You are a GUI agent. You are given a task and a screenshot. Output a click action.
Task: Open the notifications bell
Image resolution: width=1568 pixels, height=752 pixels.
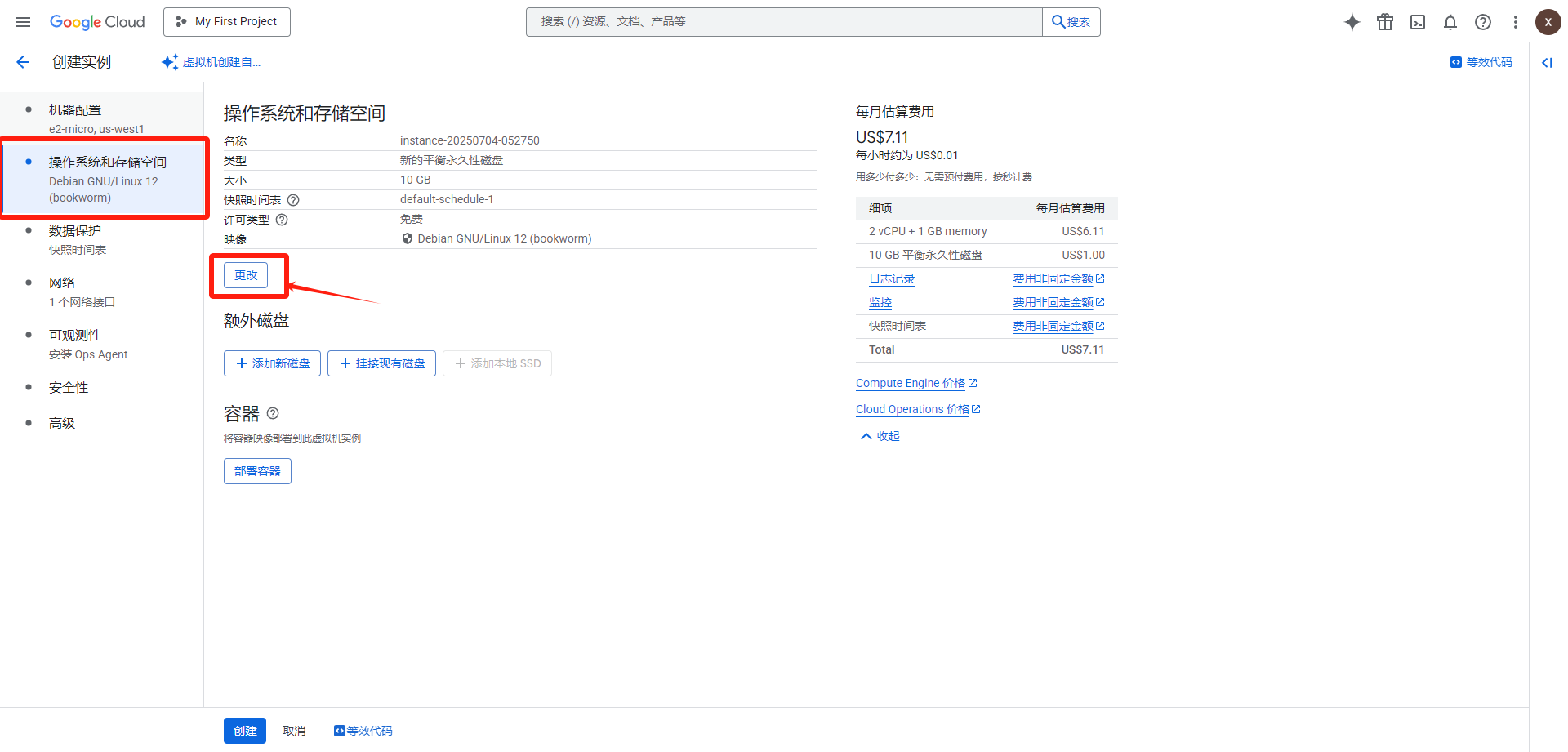click(x=1450, y=22)
